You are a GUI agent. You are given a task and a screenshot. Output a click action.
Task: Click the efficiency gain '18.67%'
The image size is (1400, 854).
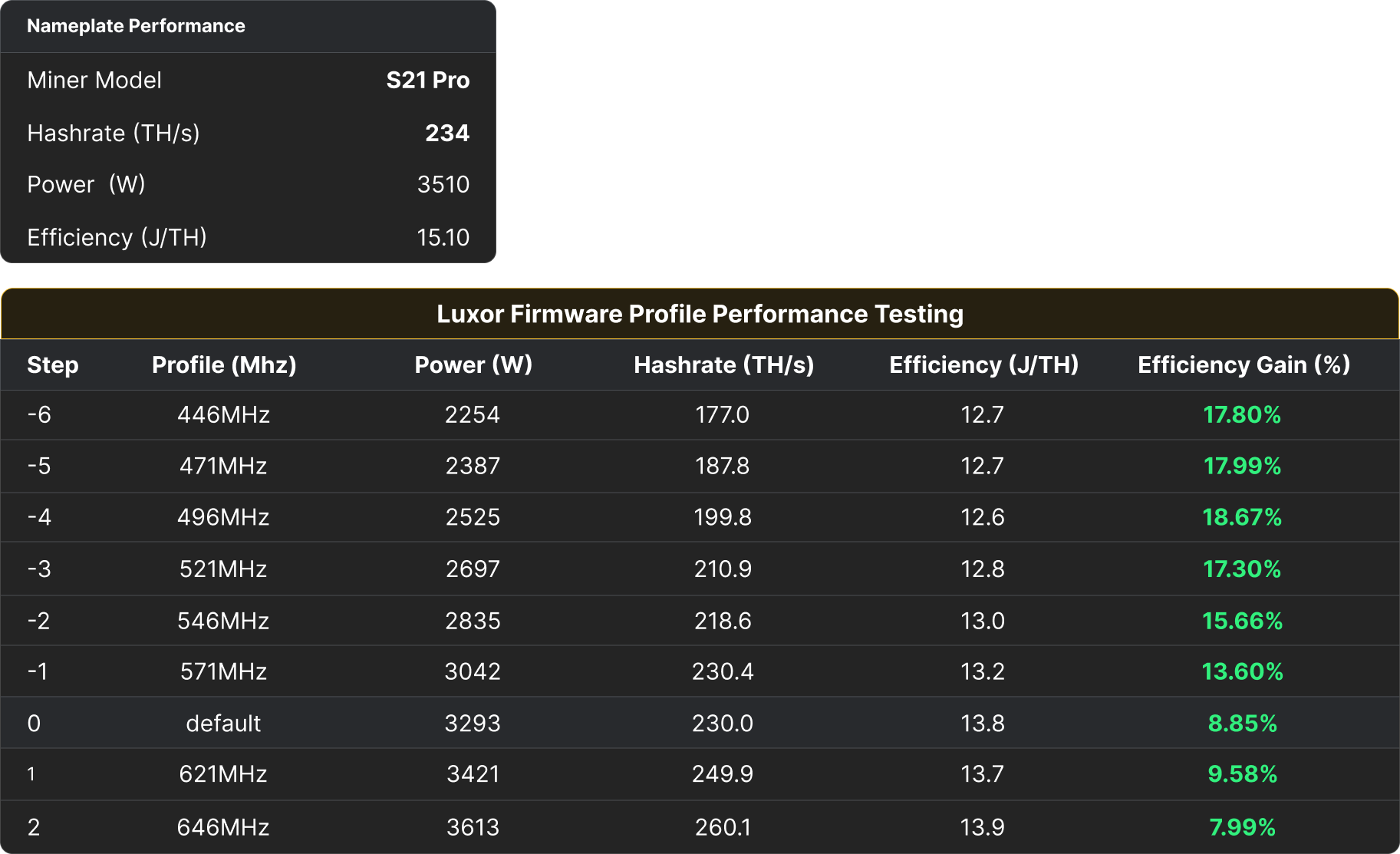click(1242, 517)
